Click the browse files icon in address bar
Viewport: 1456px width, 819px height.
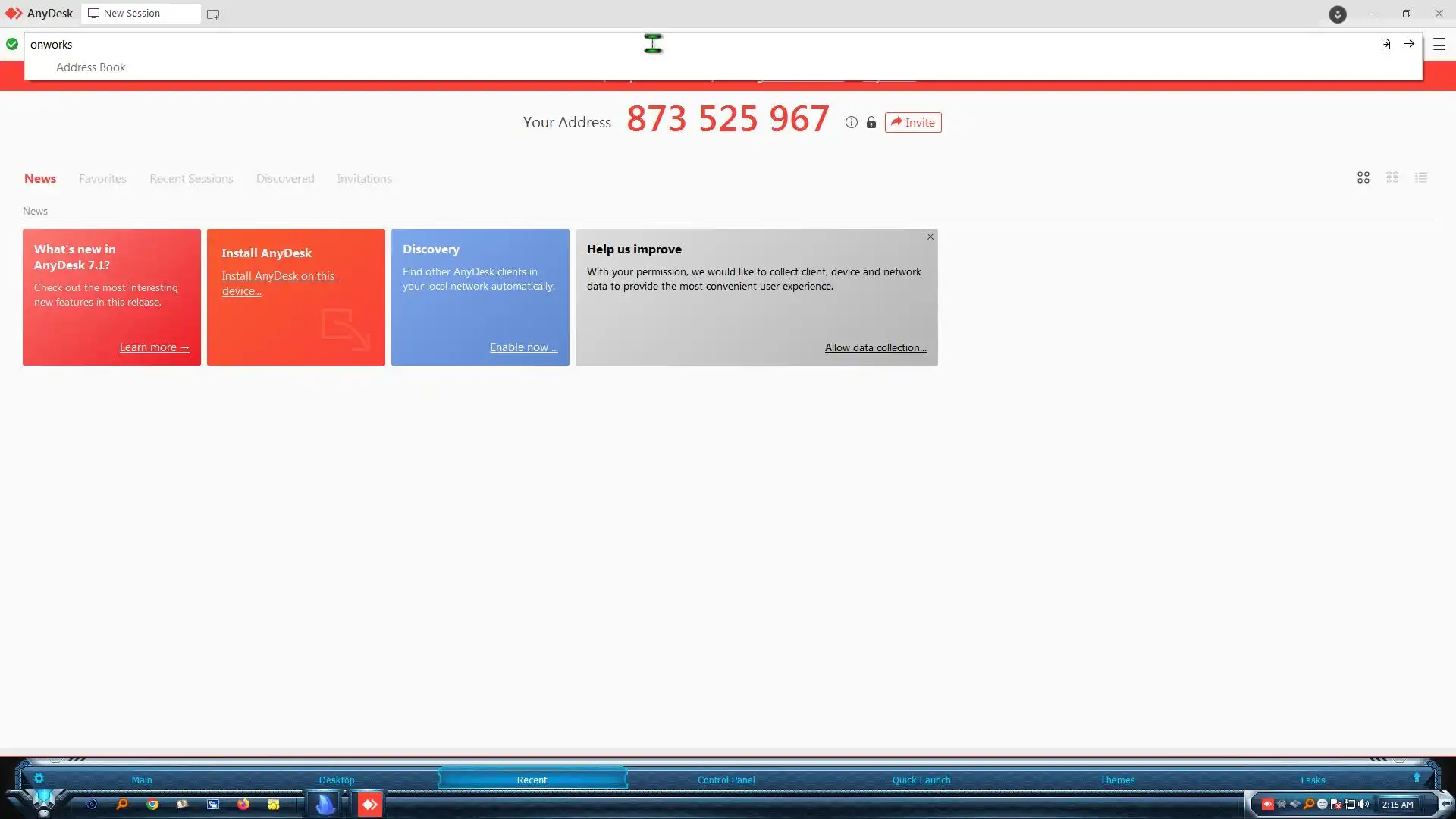[1385, 44]
